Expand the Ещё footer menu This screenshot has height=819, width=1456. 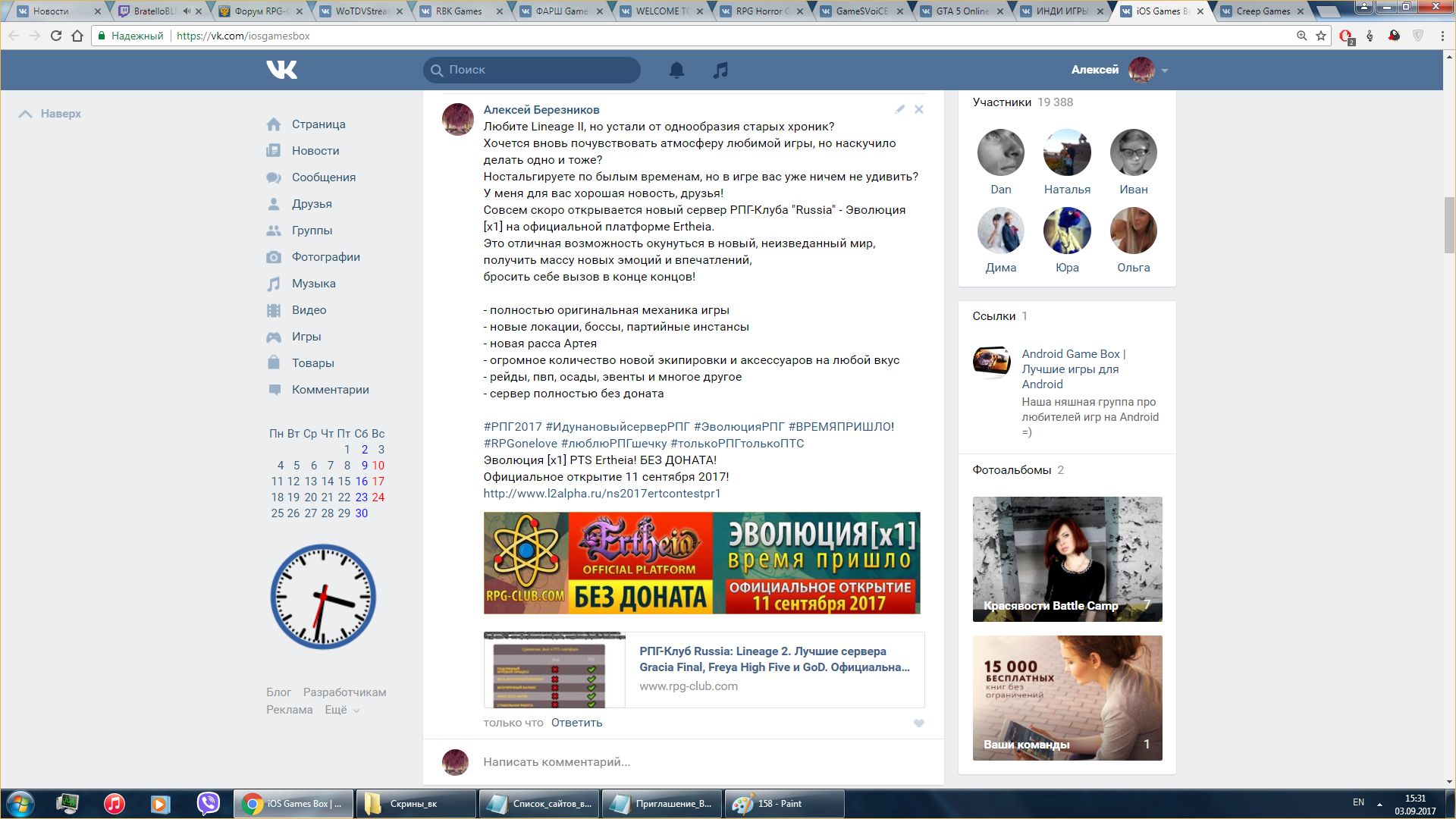click(x=342, y=710)
